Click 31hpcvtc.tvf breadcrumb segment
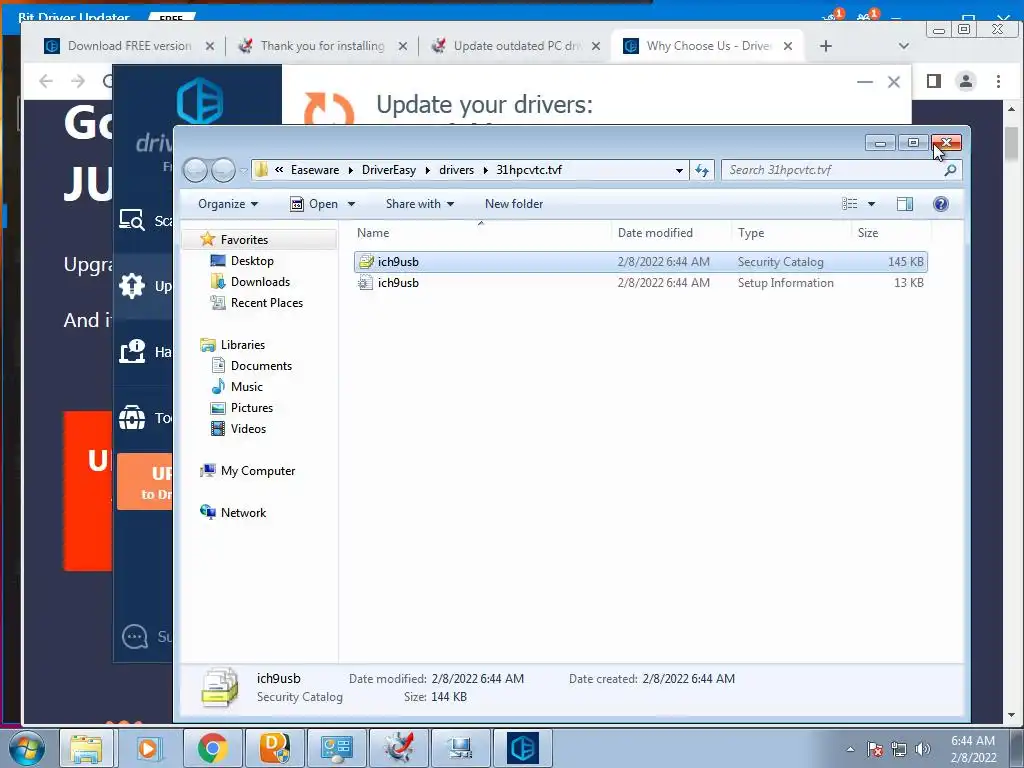This screenshot has width=1024, height=768. pos(529,170)
